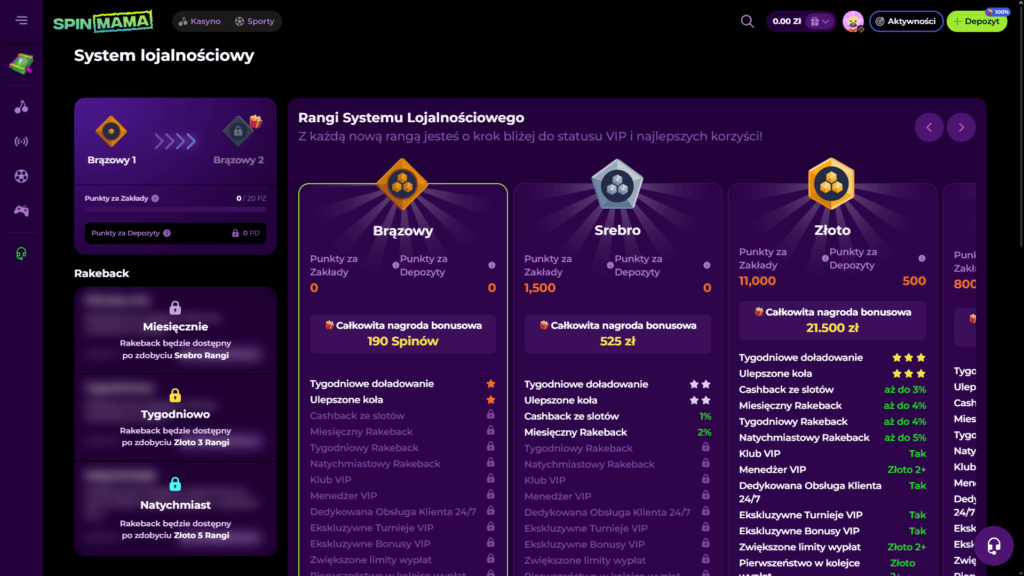The height and width of the screenshot is (576, 1024).
Task: Open the hamburger sidebar menu
Action: (x=22, y=21)
